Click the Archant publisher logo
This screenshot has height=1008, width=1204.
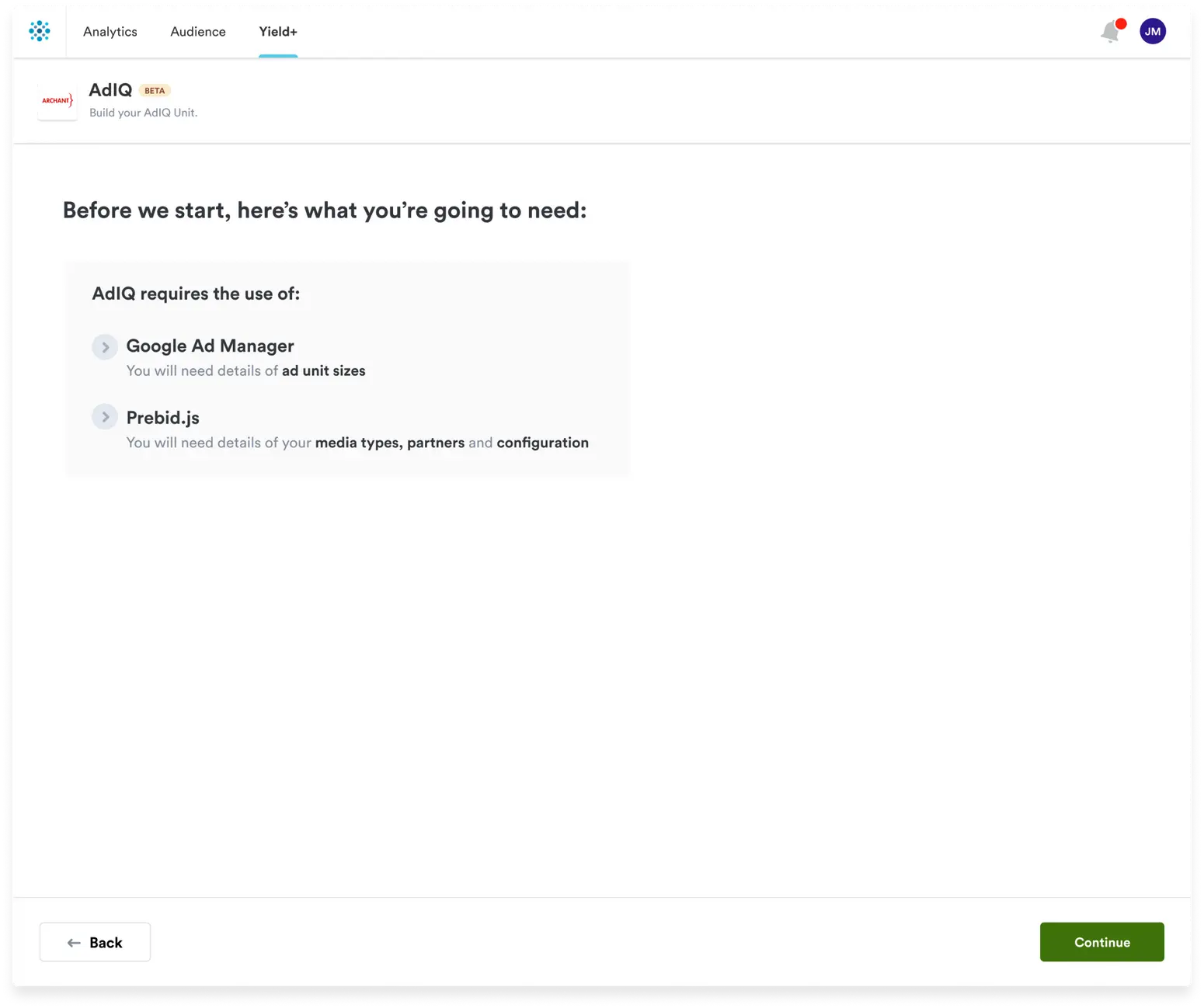[x=57, y=101]
